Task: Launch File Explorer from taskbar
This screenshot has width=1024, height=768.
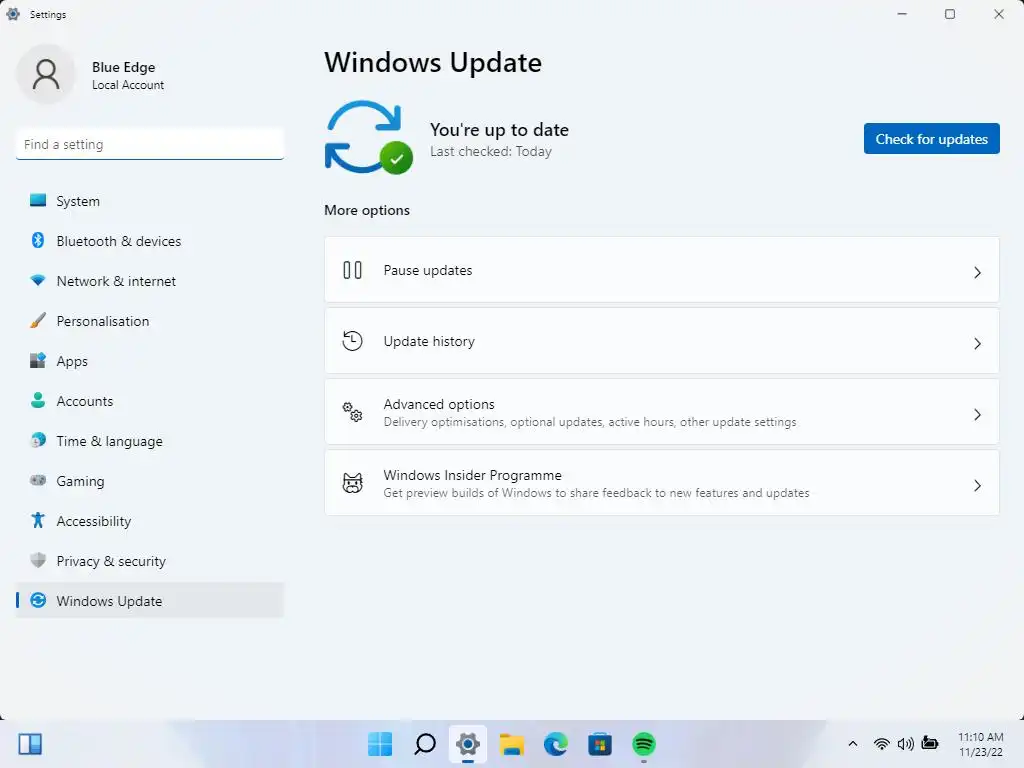Action: point(512,744)
